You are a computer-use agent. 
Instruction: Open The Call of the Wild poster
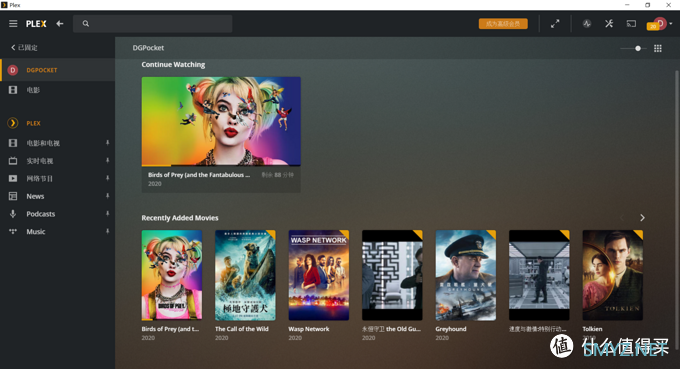[x=245, y=275]
